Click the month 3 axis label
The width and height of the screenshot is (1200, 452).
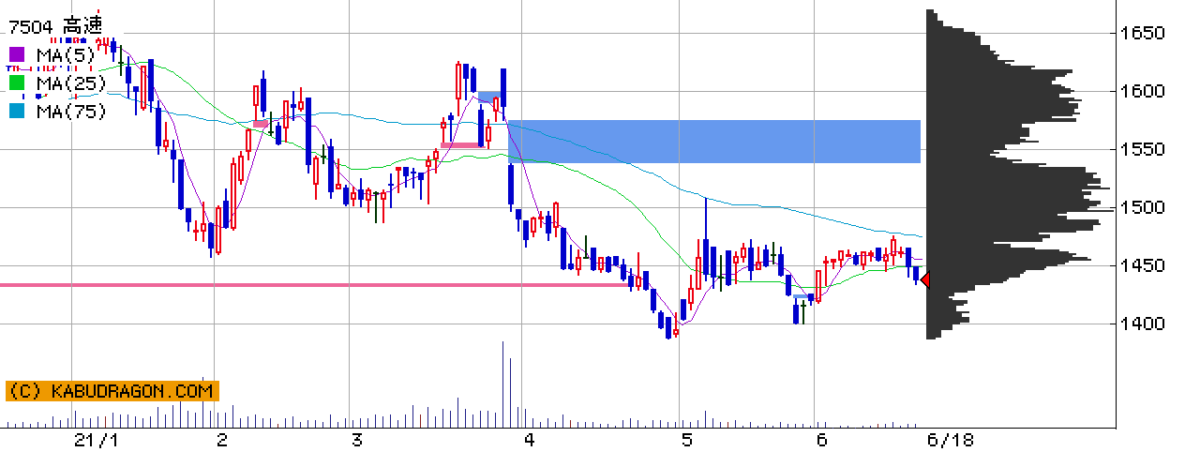pos(357,440)
